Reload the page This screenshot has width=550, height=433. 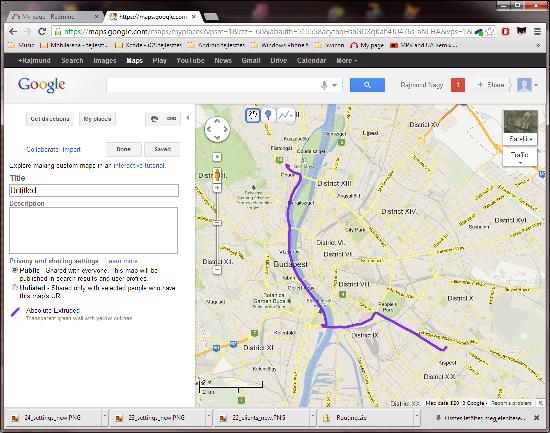pyautogui.click(x=42, y=32)
